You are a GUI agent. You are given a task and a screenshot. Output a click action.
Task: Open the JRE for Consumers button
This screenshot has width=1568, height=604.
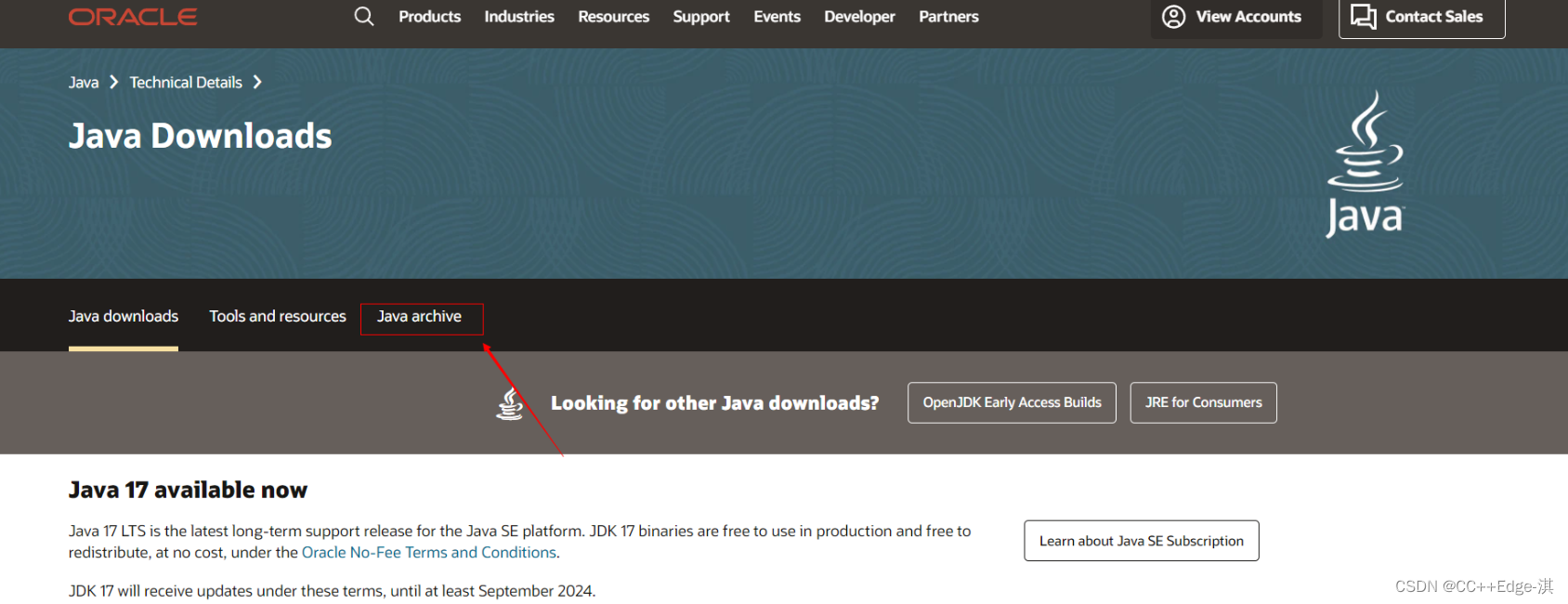pyautogui.click(x=1204, y=402)
